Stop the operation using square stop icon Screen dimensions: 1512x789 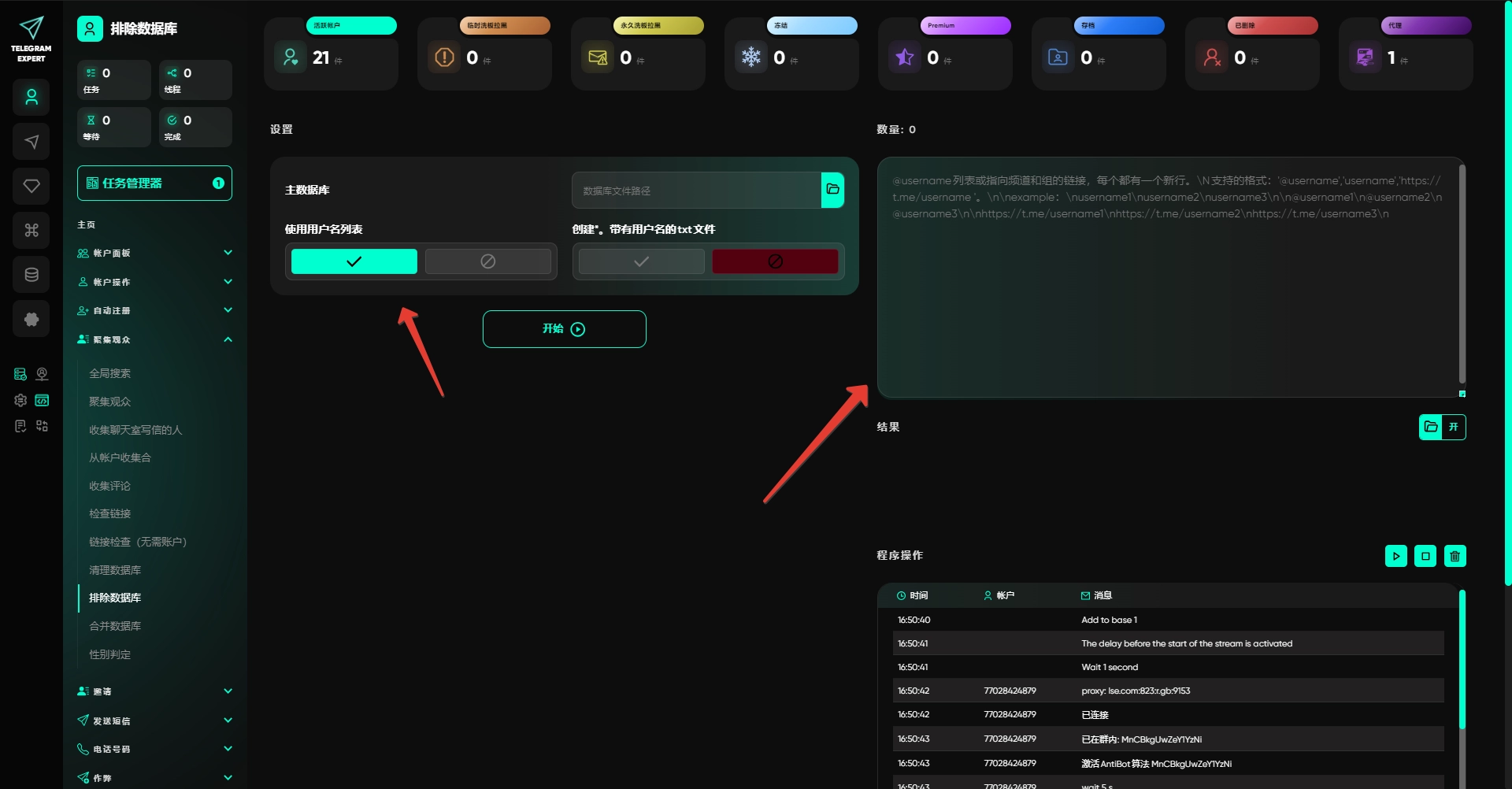point(1425,556)
